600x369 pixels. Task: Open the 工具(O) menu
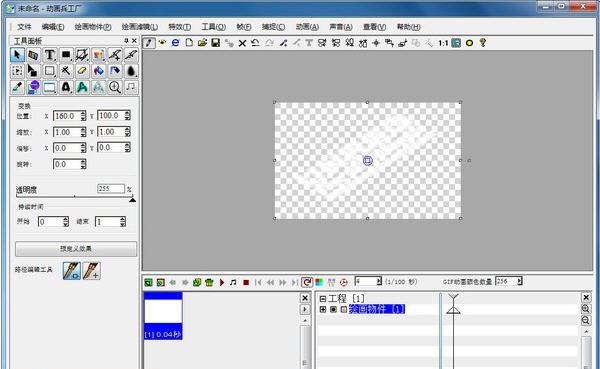point(214,27)
